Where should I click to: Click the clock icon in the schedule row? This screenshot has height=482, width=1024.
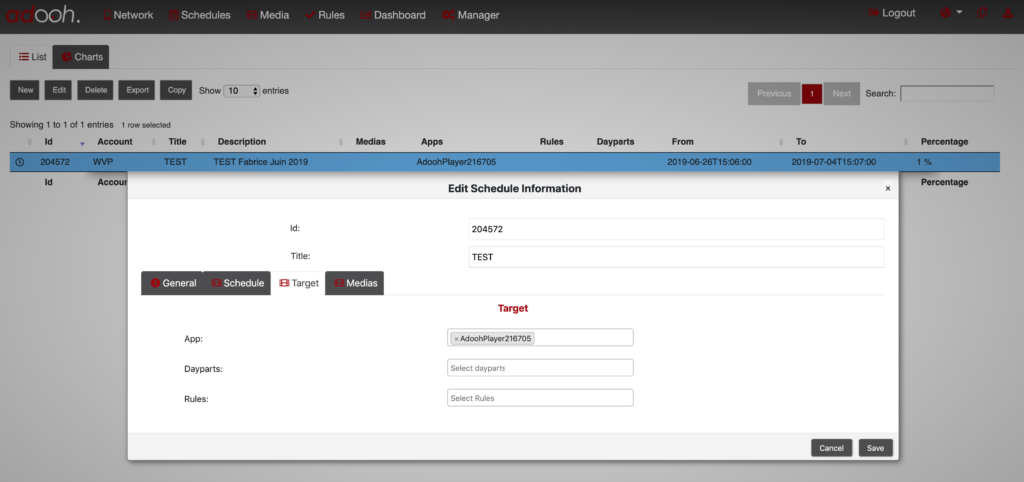(x=19, y=162)
